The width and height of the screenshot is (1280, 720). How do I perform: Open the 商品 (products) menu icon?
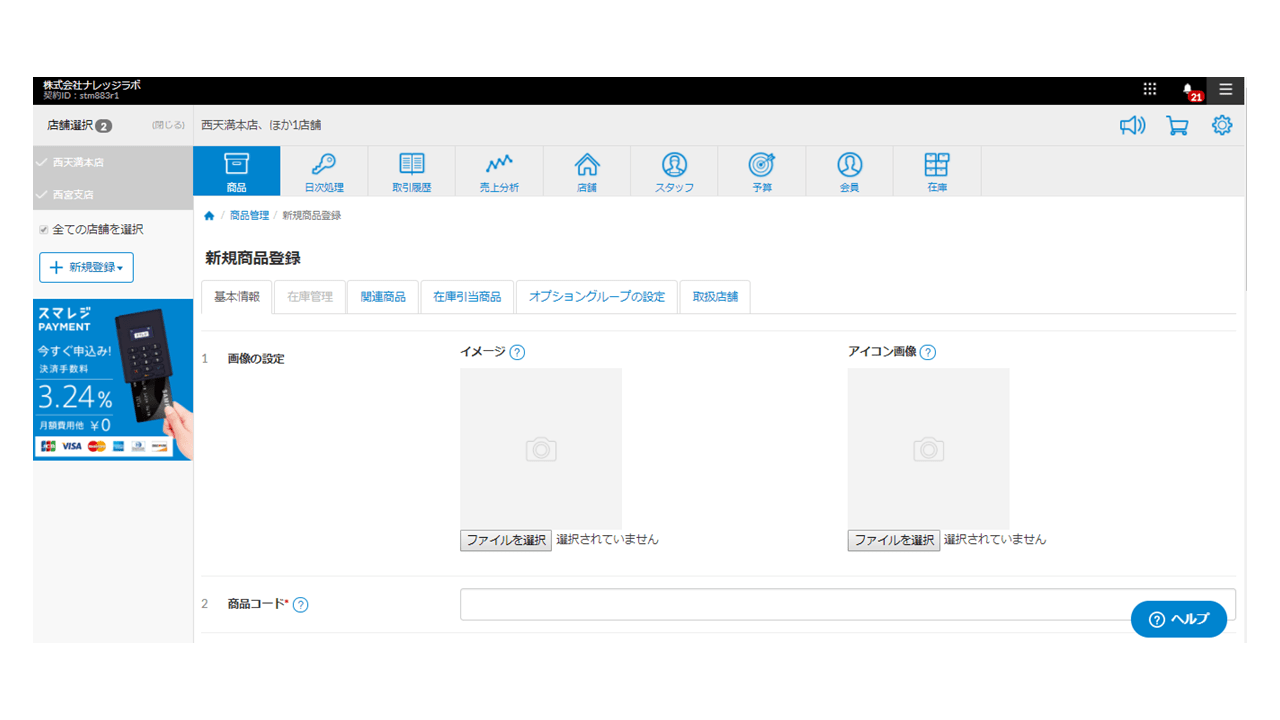(237, 171)
